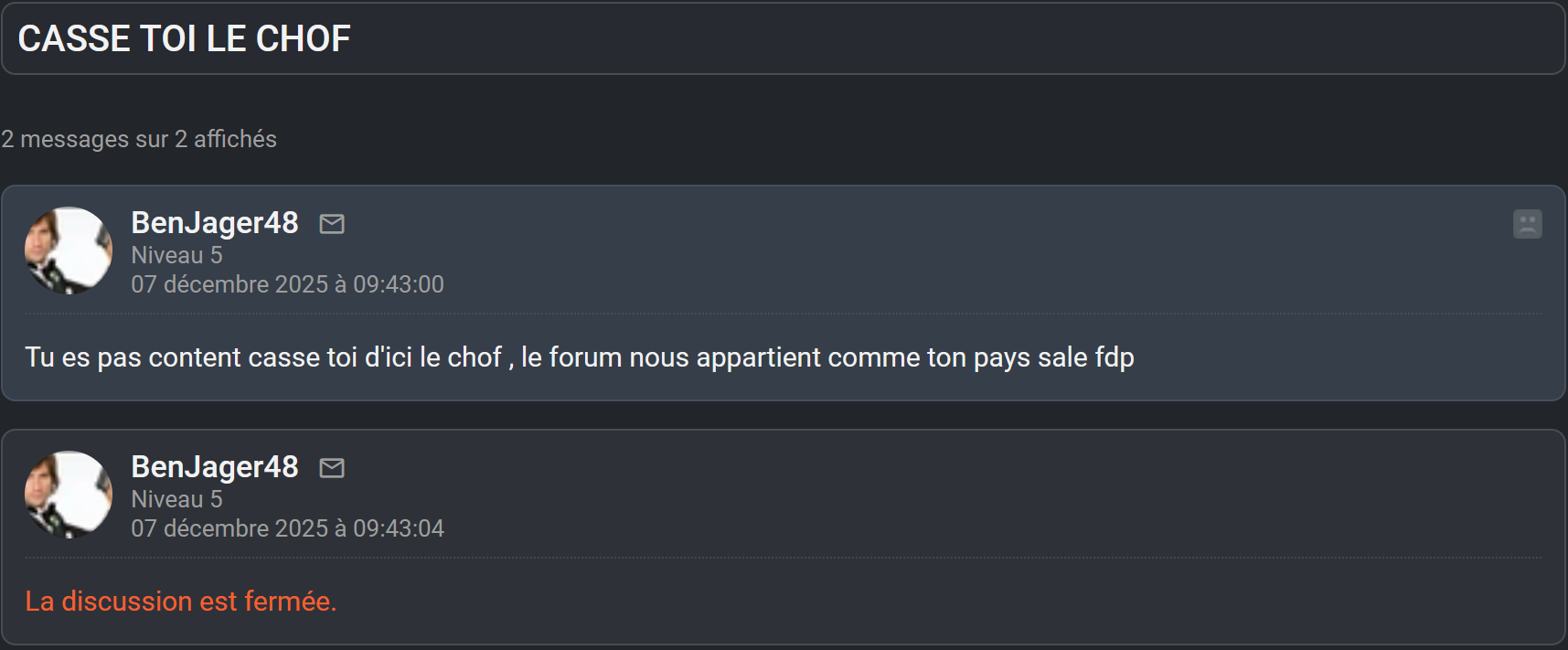Click the 09:43:00 timestamp on the first post

pyautogui.click(x=287, y=284)
